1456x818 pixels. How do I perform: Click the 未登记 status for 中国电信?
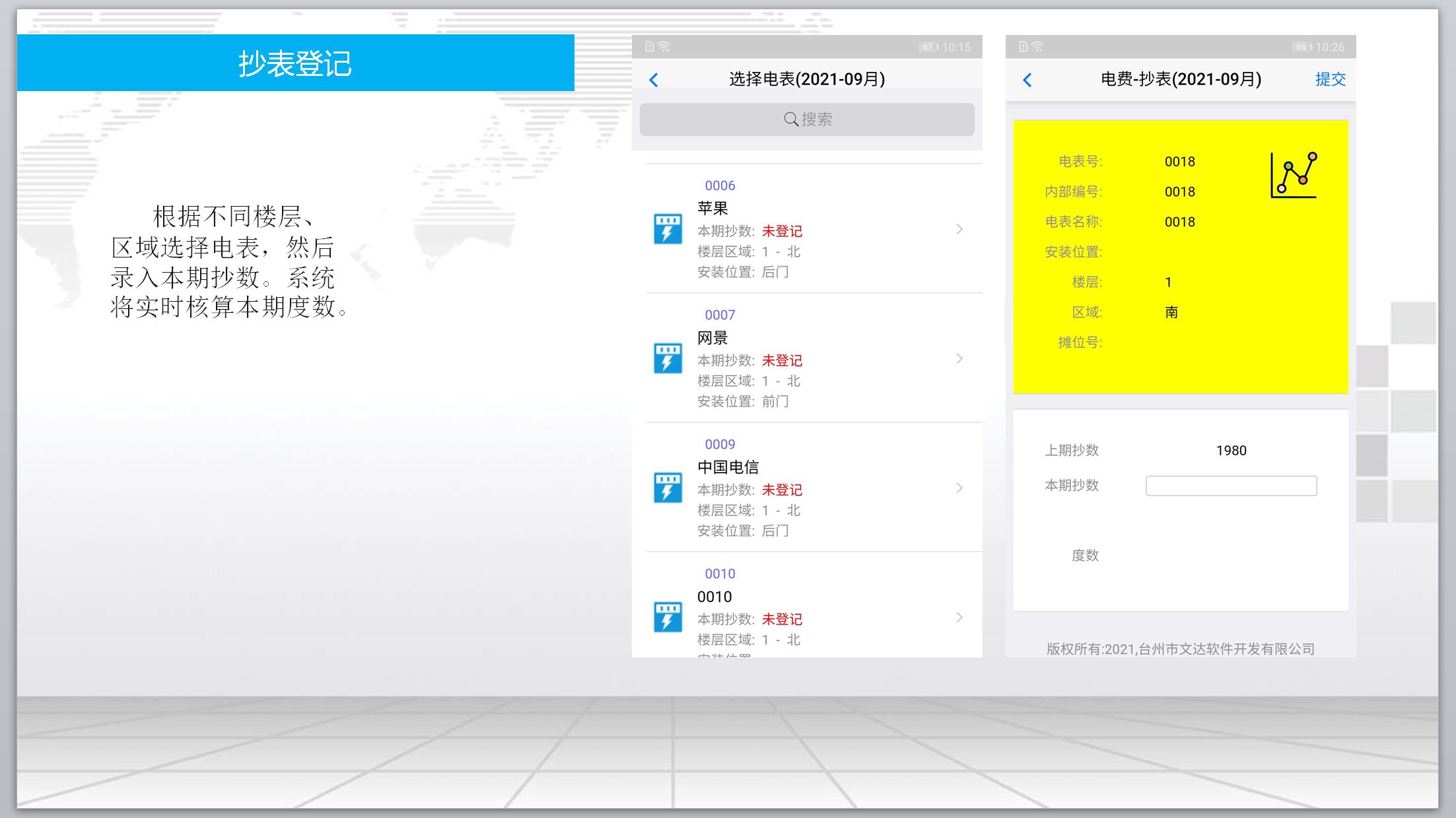point(782,490)
